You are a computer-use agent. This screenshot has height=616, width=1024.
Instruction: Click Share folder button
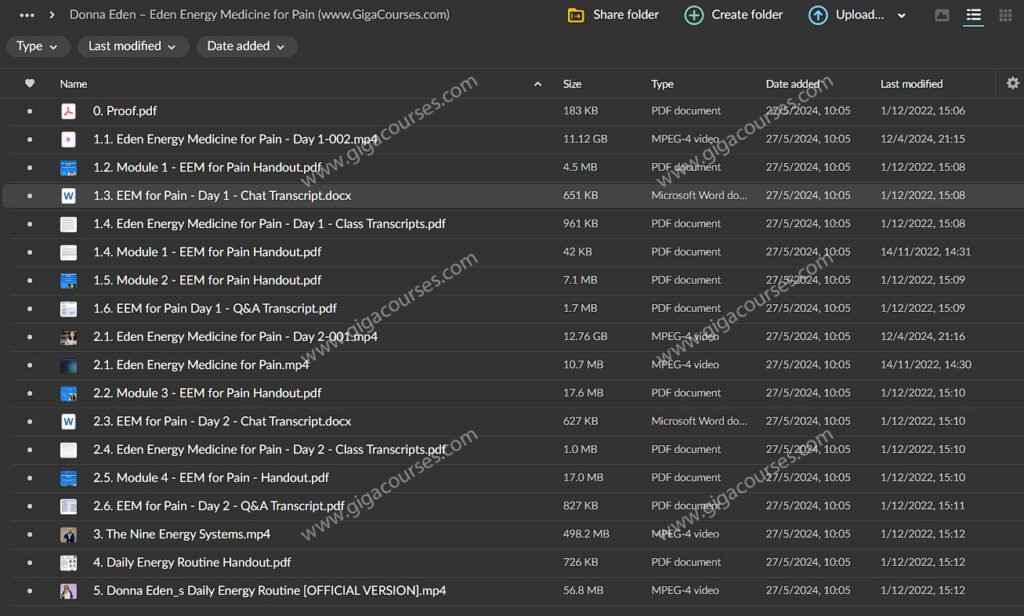pyautogui.click(x=613, y=15)
